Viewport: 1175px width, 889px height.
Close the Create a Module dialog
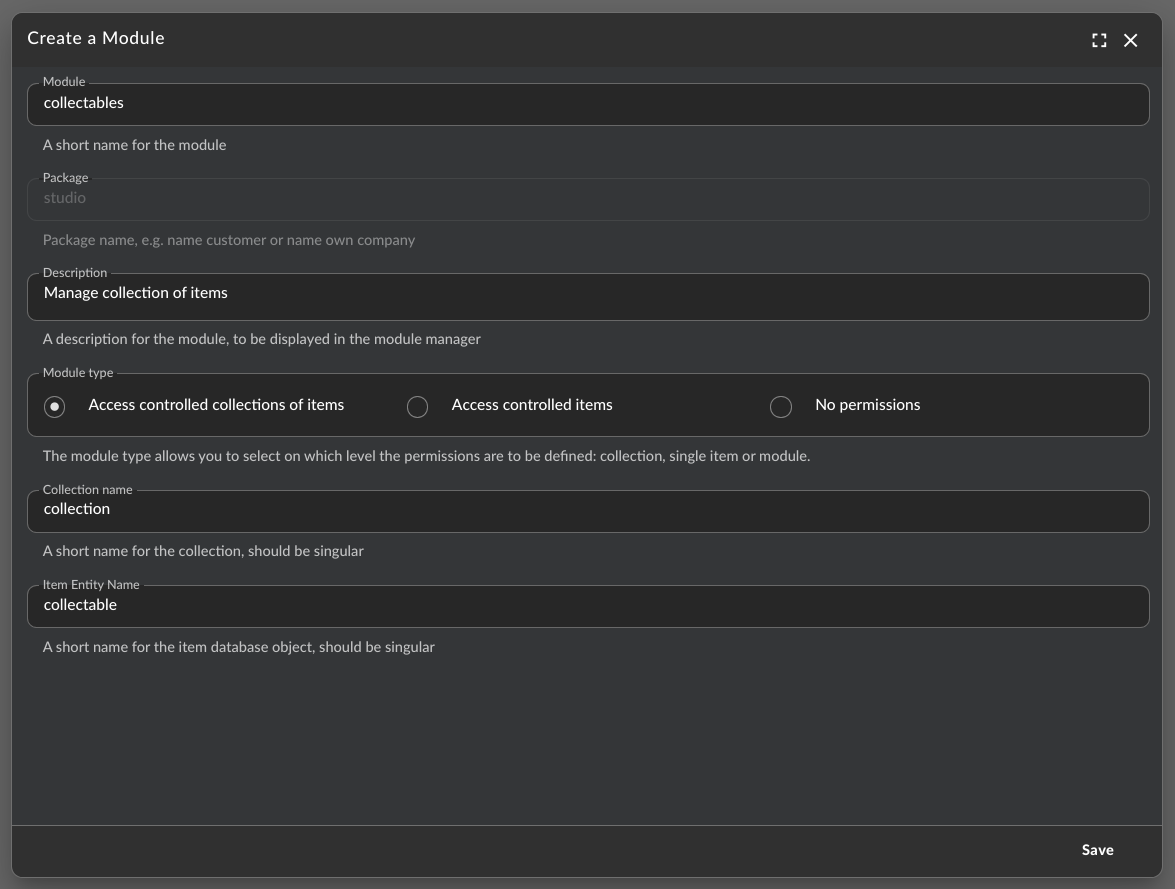[1130, 40]
